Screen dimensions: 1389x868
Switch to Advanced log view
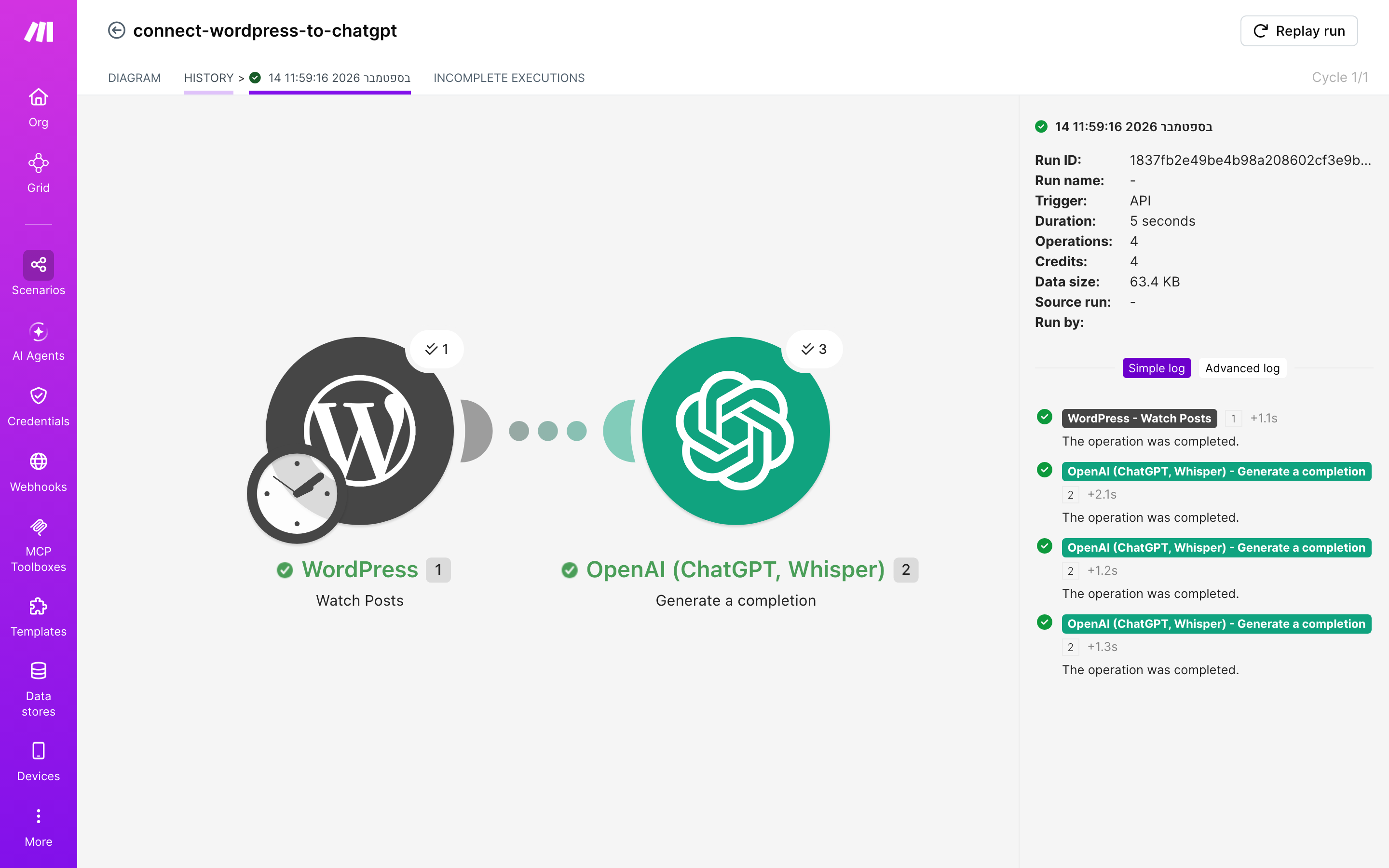coord(1243,368)
